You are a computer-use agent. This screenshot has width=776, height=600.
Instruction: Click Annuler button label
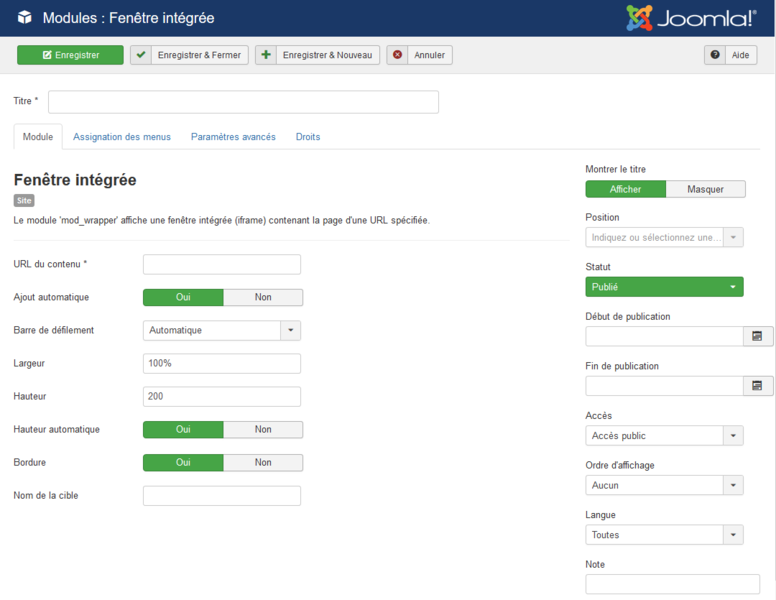click(430, 55)
